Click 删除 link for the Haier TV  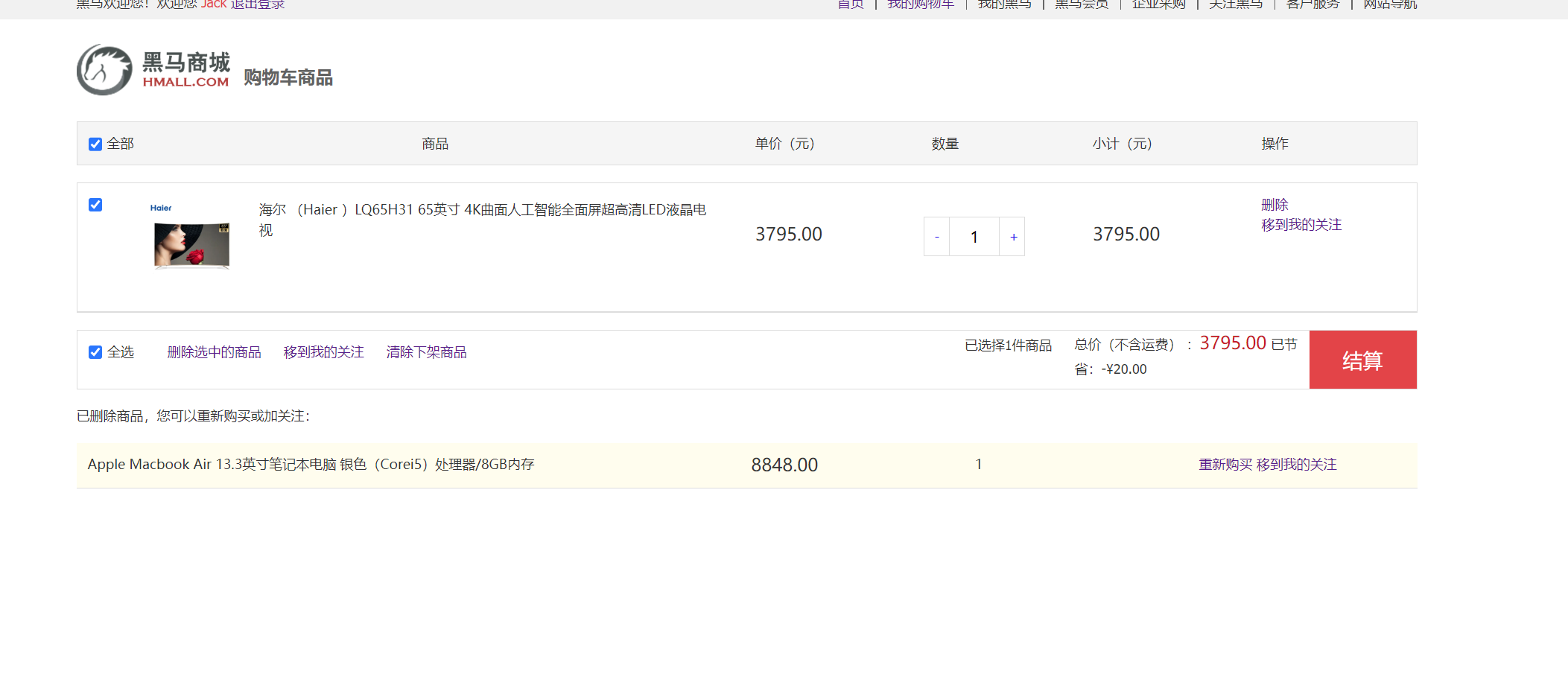[x=1275, y=205]
